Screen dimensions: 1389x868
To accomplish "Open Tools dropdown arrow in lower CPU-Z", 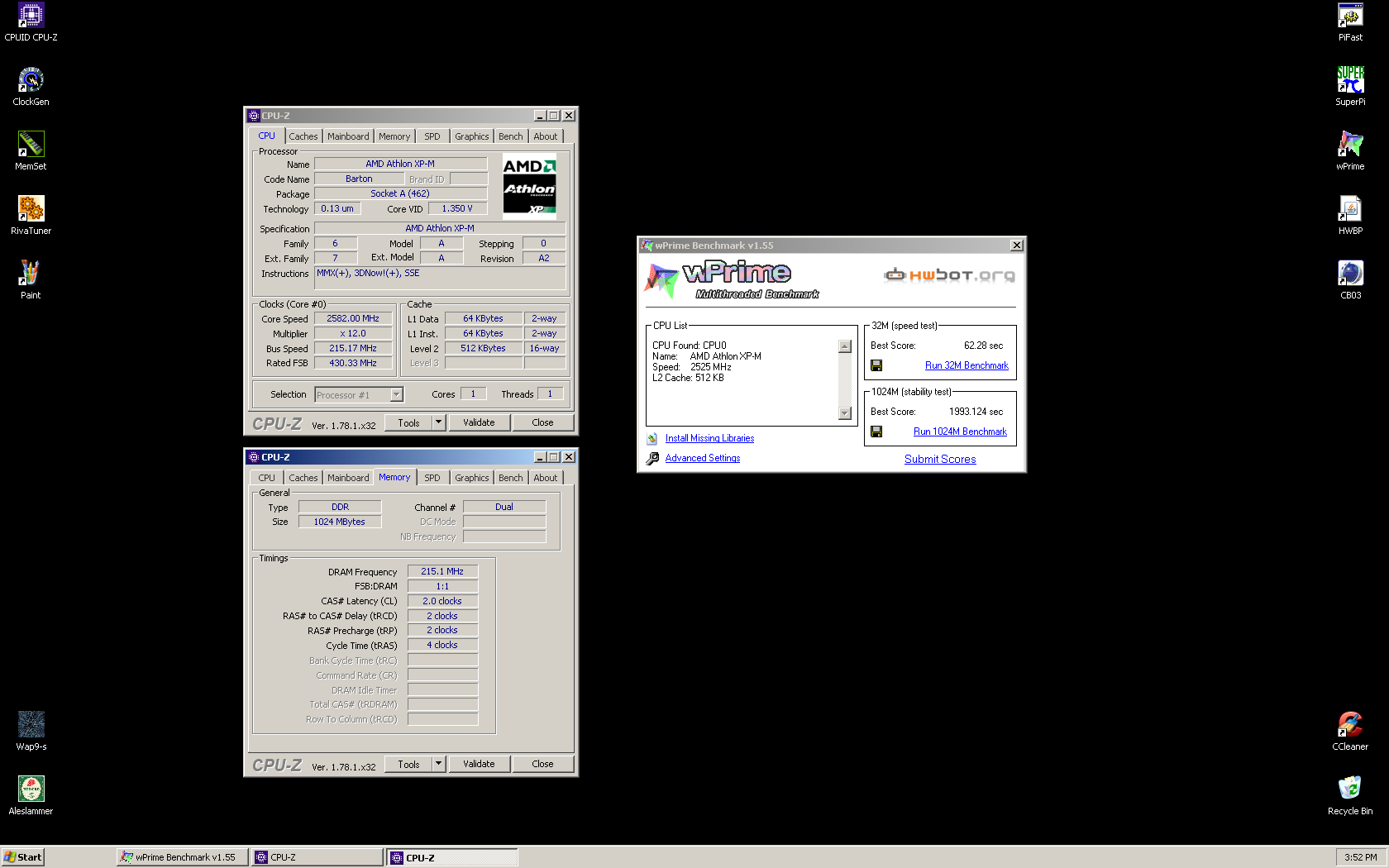I will 439,764.
